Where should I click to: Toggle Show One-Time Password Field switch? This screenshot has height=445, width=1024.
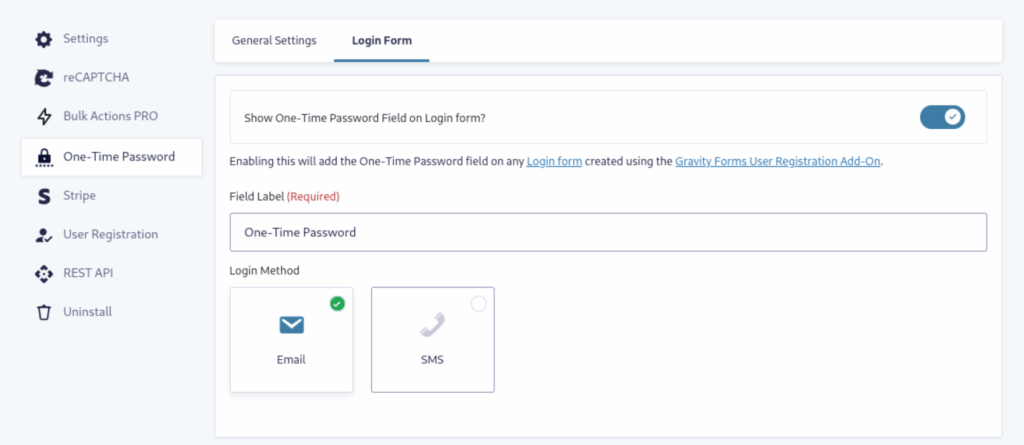point(942,117)
